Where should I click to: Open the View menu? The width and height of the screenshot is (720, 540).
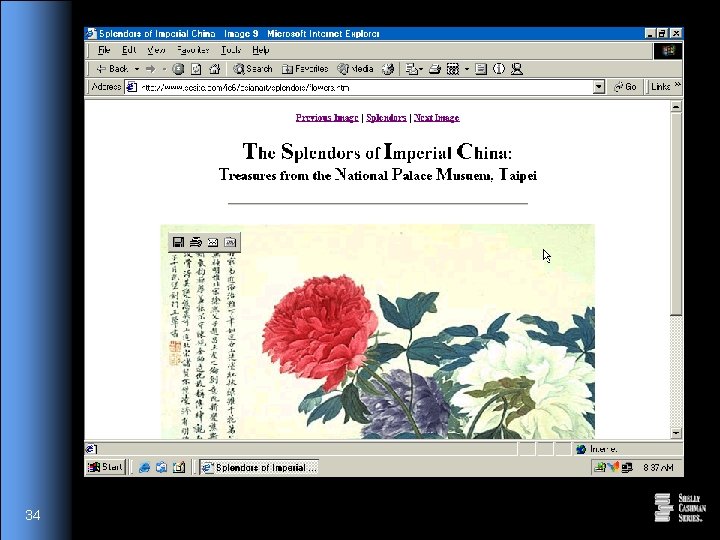pyautogui.click(x=156, y=50)
